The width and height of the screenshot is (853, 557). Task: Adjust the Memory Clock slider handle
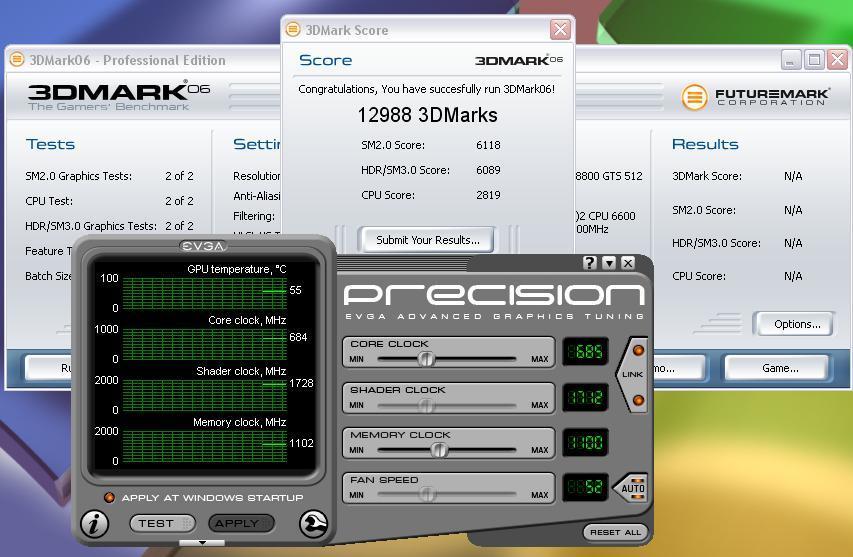tap(438, 450)
